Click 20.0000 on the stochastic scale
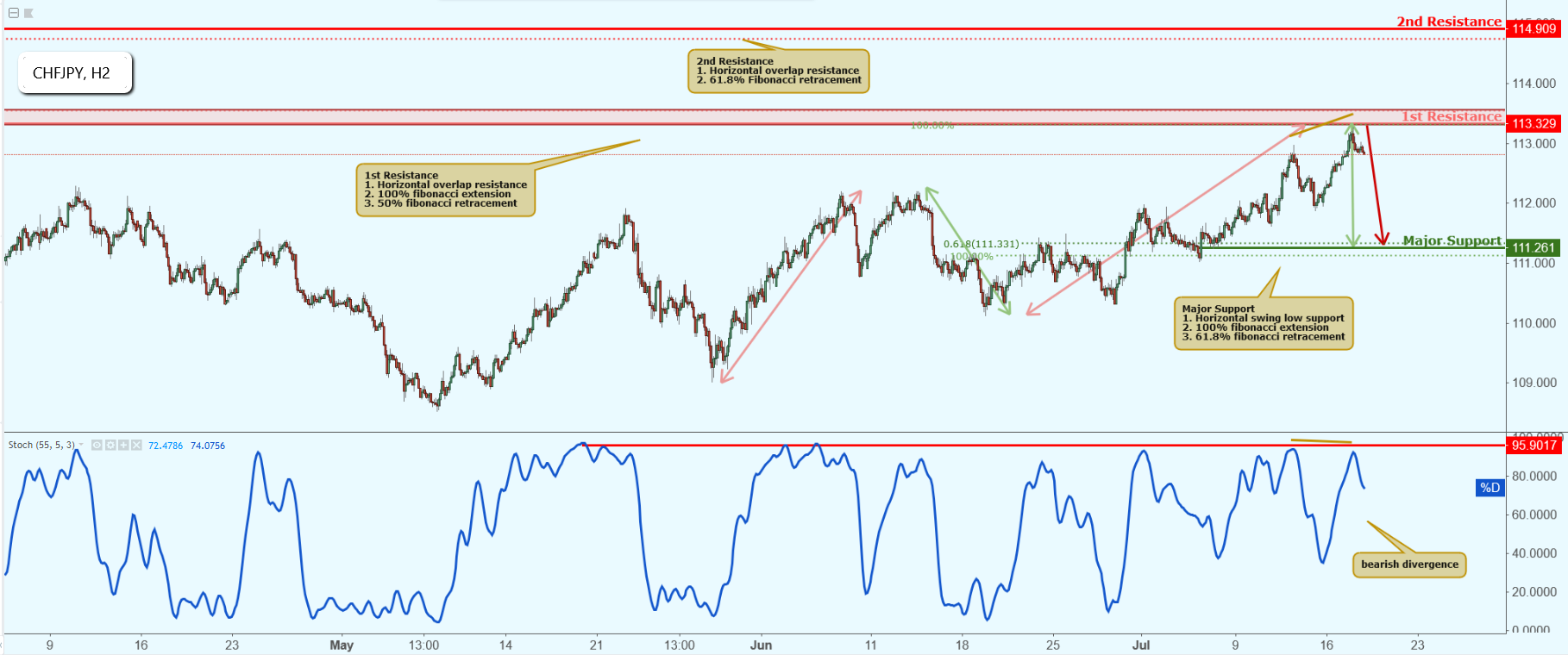Viewport: 1568px width, 655px height. click(1534, 592)
